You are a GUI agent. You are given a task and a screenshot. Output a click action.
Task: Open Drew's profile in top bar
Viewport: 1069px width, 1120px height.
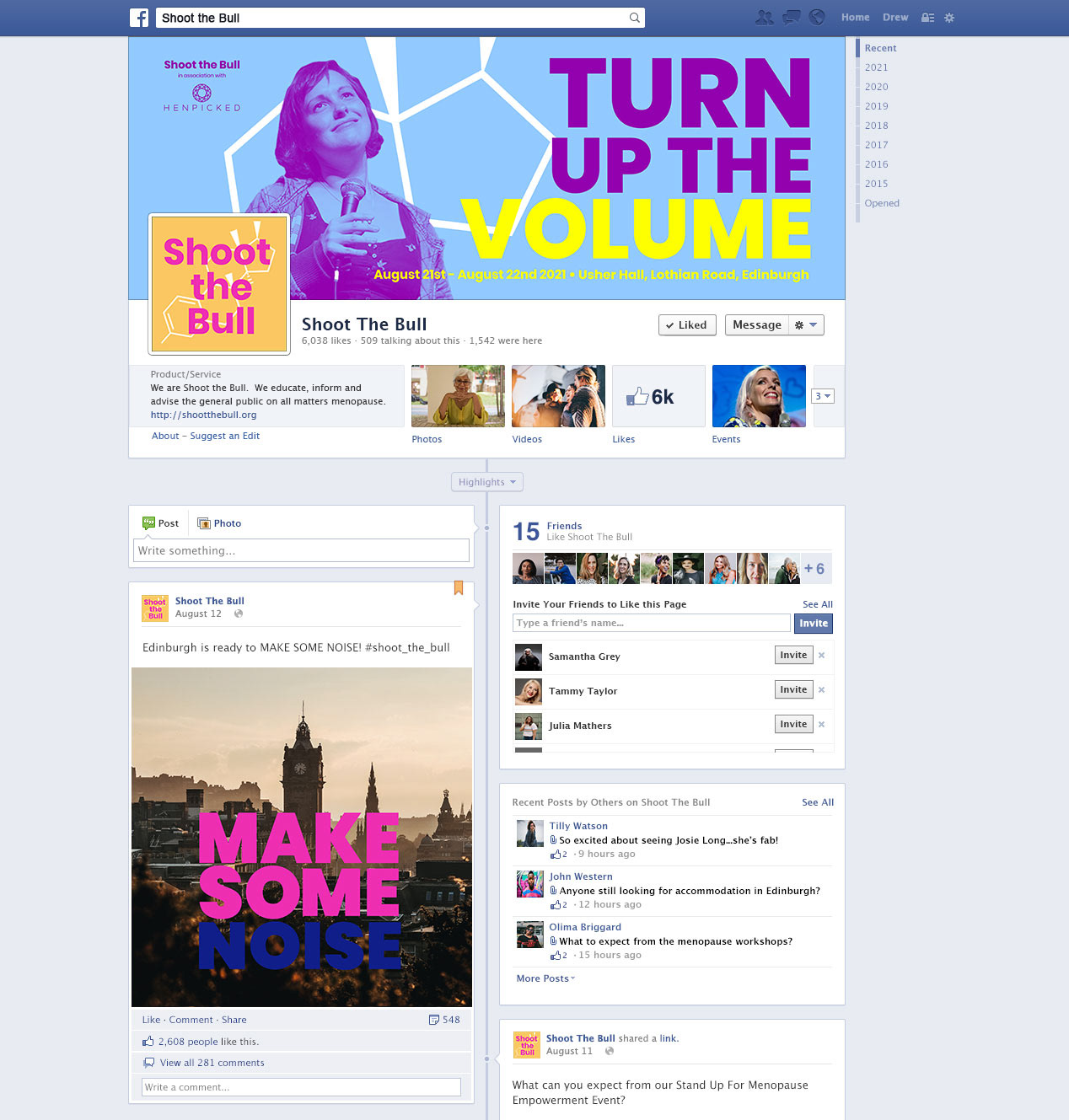pos(895,18)
